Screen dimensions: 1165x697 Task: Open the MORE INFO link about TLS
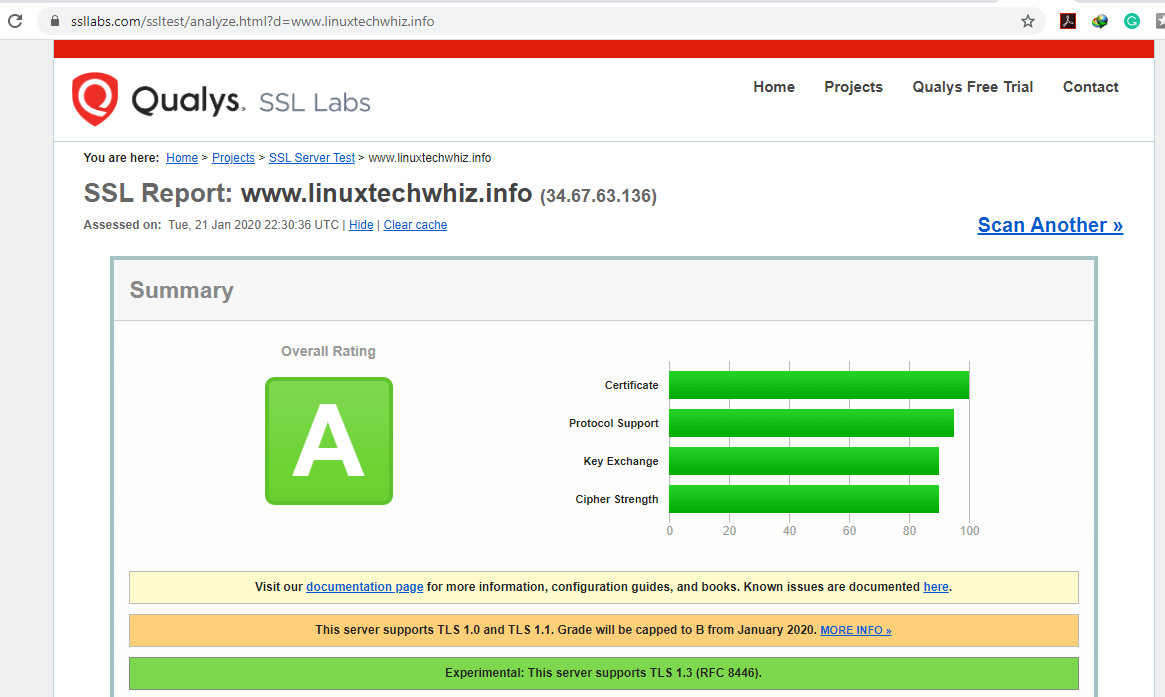(856, 630)
